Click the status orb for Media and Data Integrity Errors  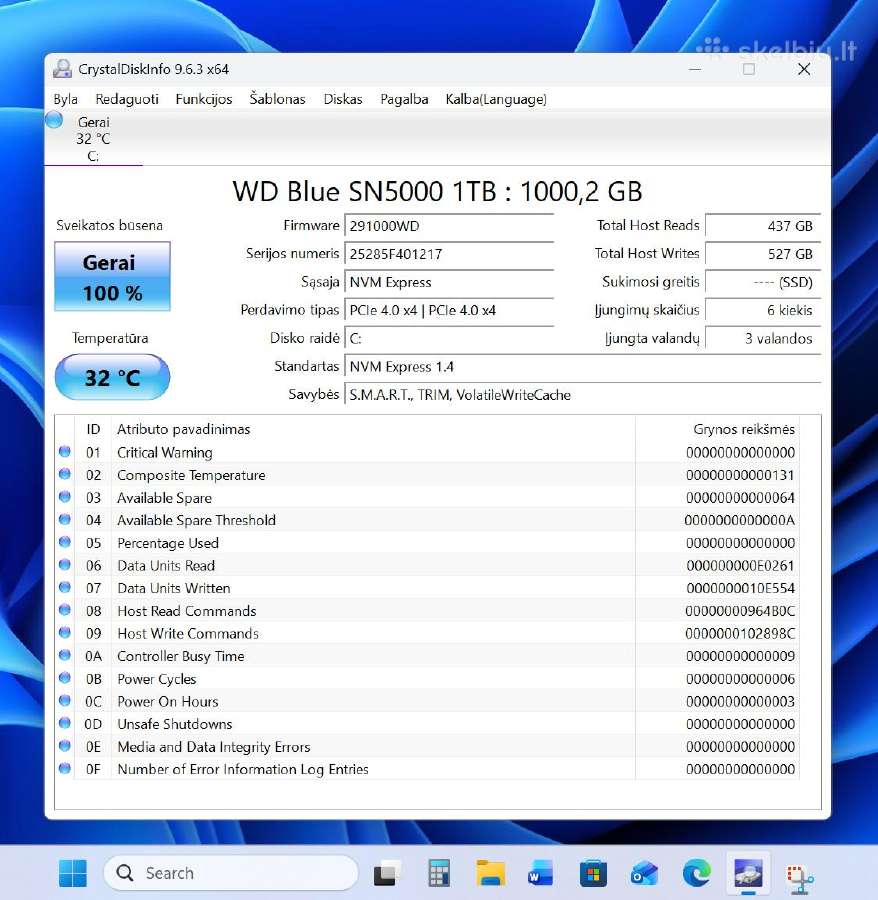point(65,746)
